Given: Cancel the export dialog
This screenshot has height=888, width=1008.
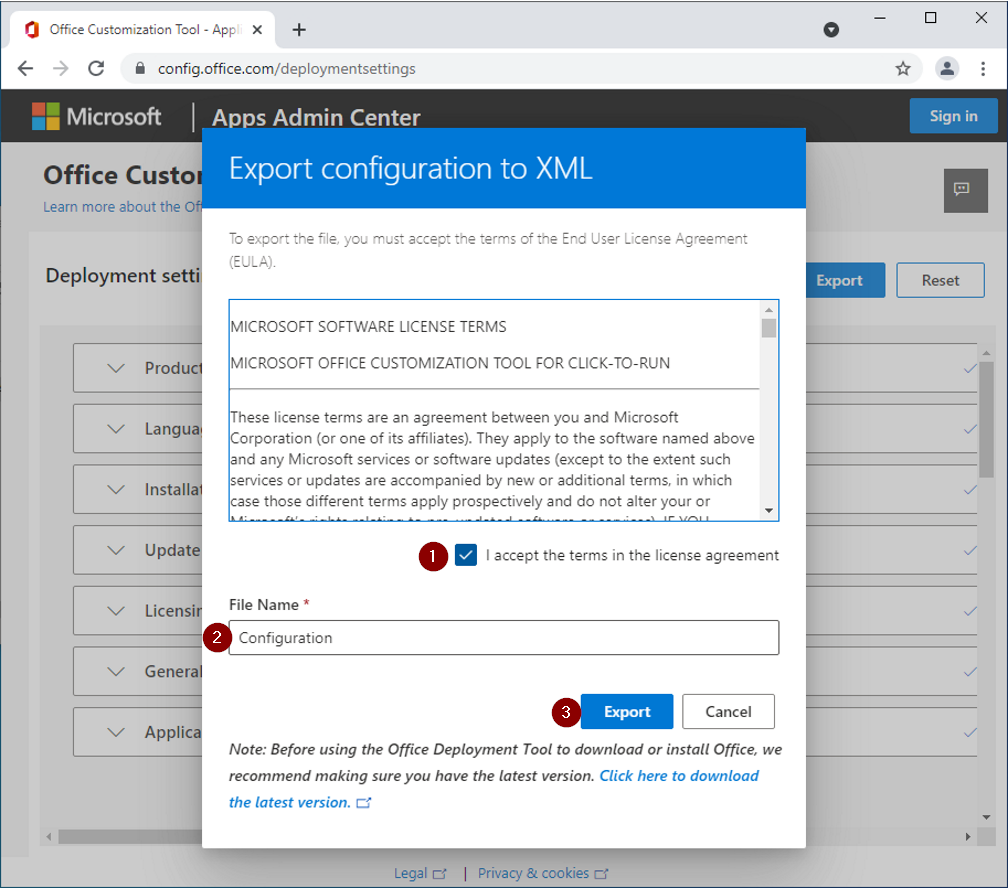Looking at the screenshot, I should click(728, 712).
